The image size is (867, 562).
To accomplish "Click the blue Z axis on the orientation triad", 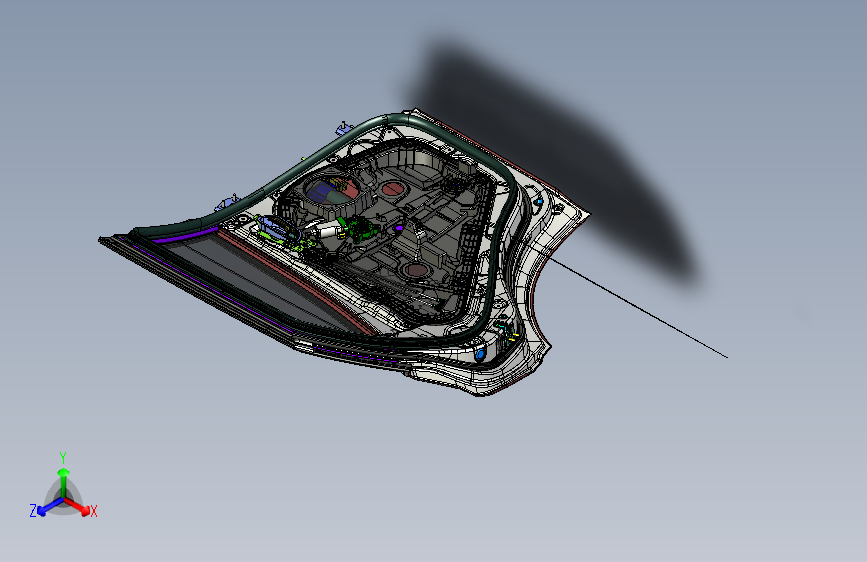I will coord(50,506).
